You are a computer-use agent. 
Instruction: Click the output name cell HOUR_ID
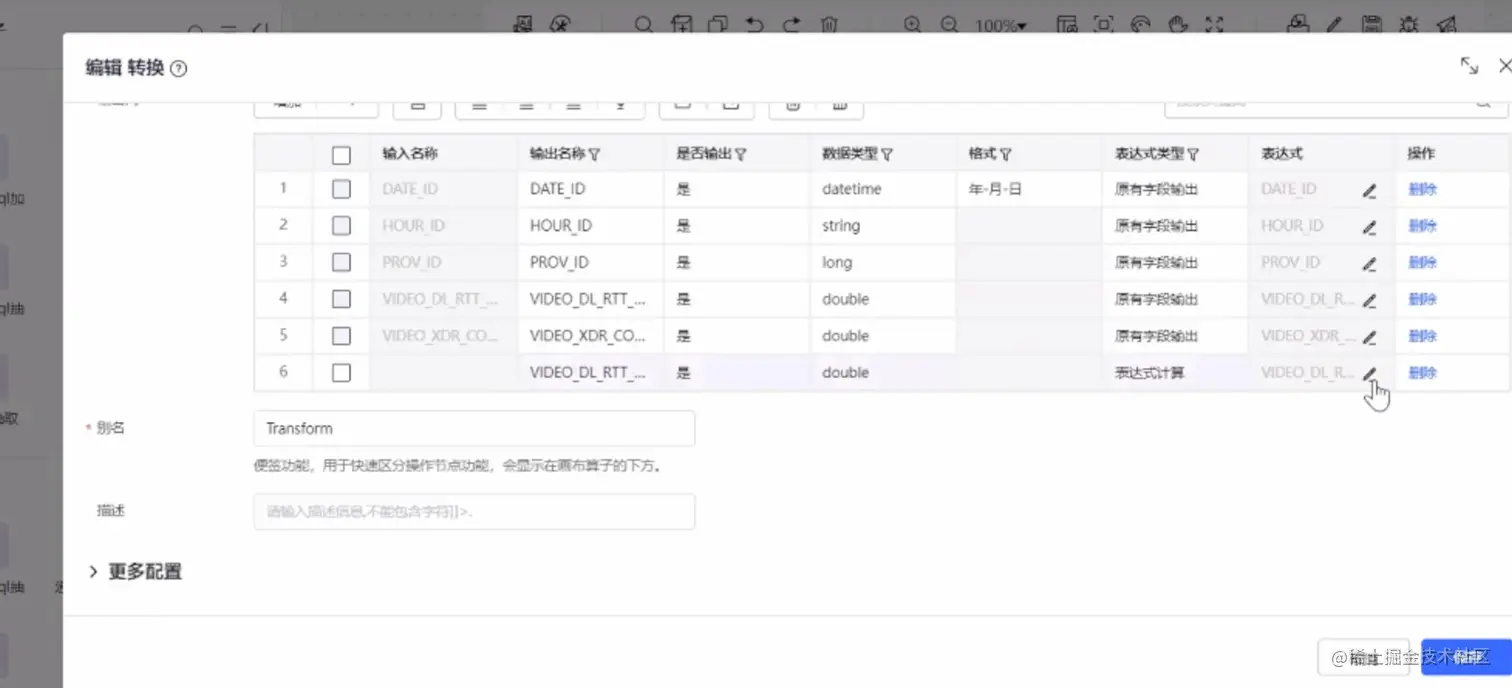[591, 226]
